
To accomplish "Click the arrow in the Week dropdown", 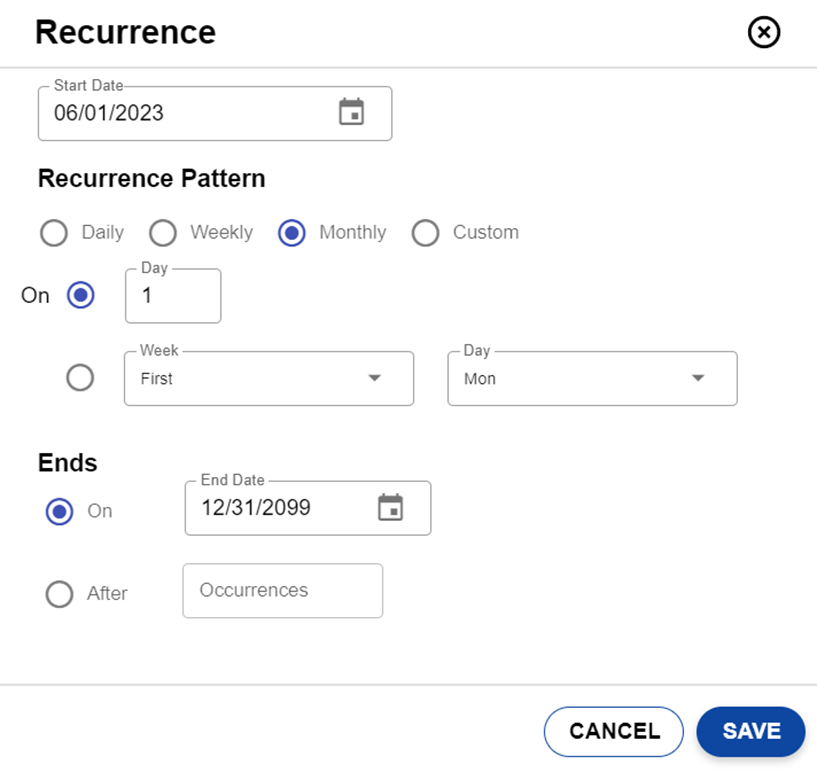I will pyautogui.click(x=375, y=379).
